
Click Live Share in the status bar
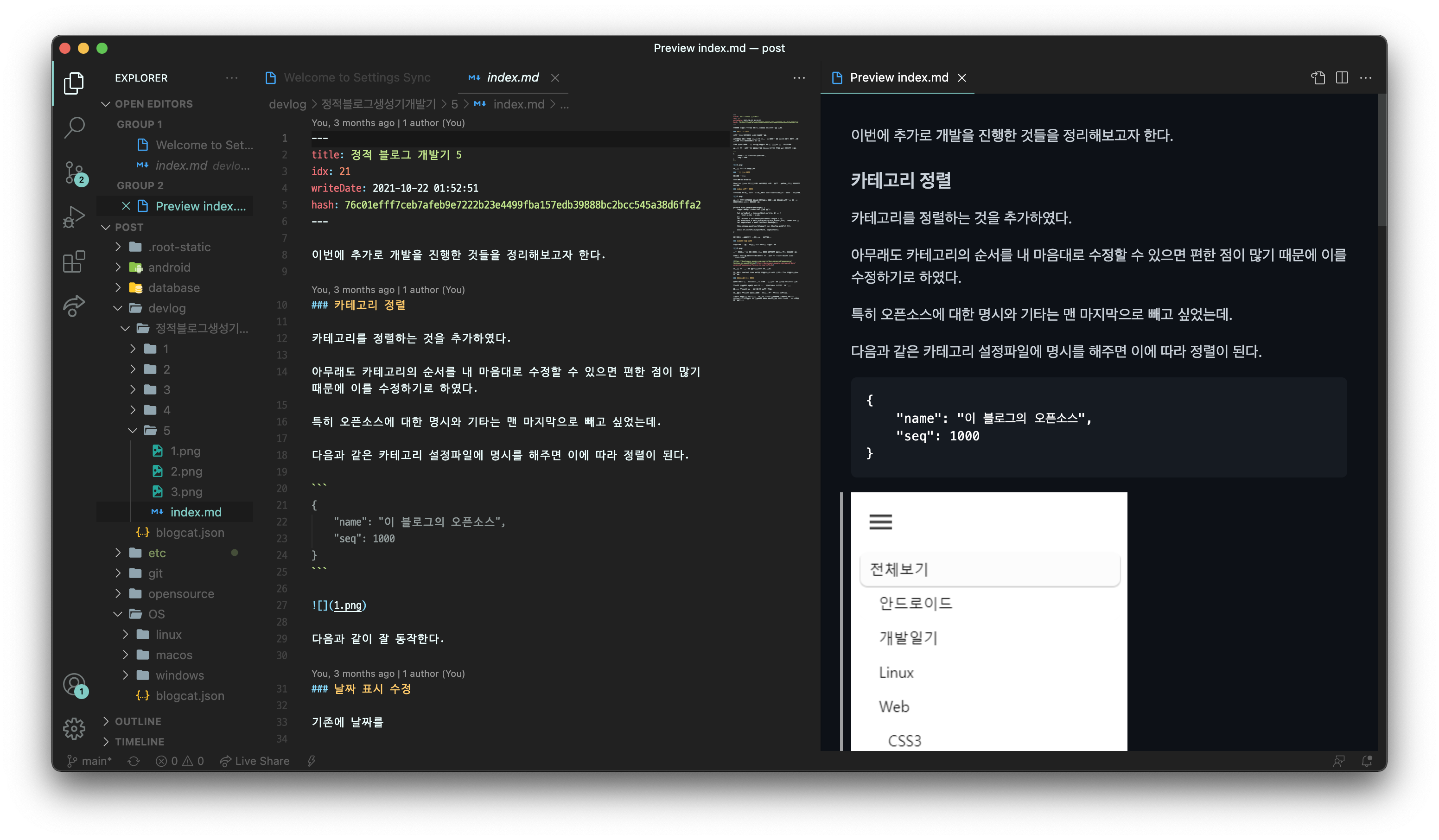click(255, 761)
